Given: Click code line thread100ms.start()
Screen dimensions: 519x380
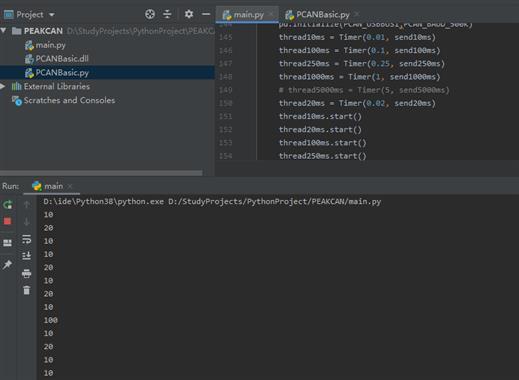Looking at the screenshot, I should point(322,143).
